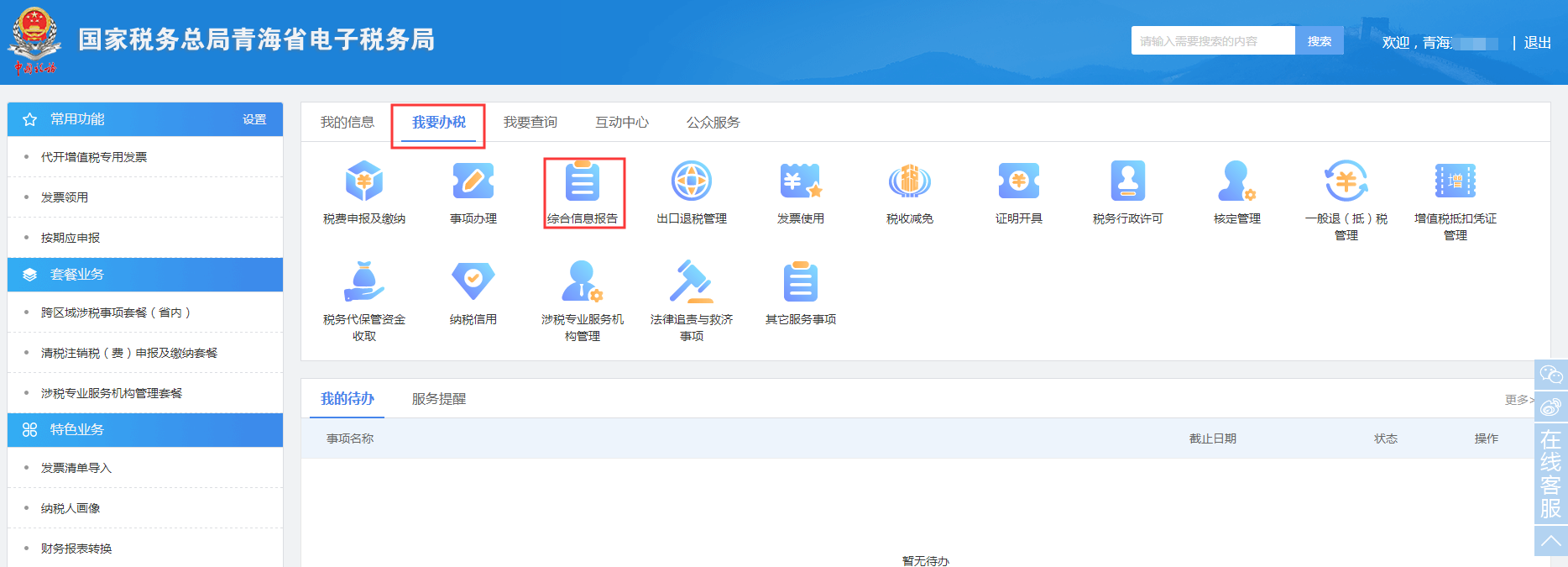Open 在线客服 online customer service

click(x=1551, y=475)
